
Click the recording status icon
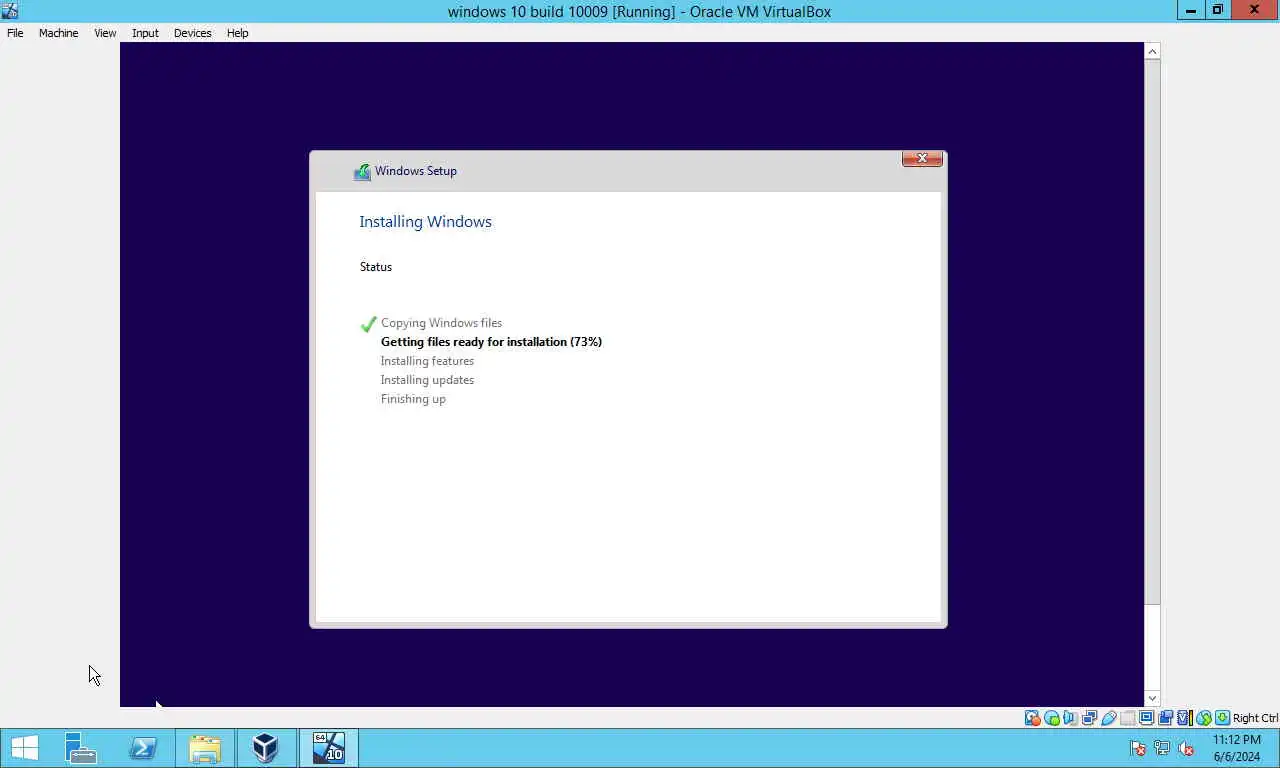(1165, 718)
